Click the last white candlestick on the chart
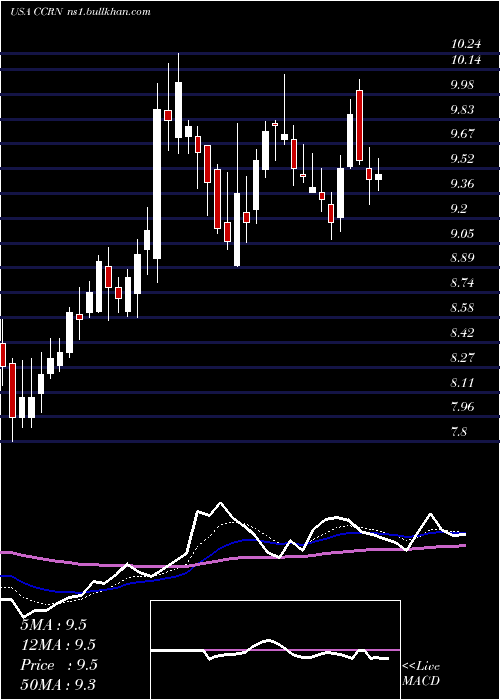This screenshot has height=700, width=500. 379,177
